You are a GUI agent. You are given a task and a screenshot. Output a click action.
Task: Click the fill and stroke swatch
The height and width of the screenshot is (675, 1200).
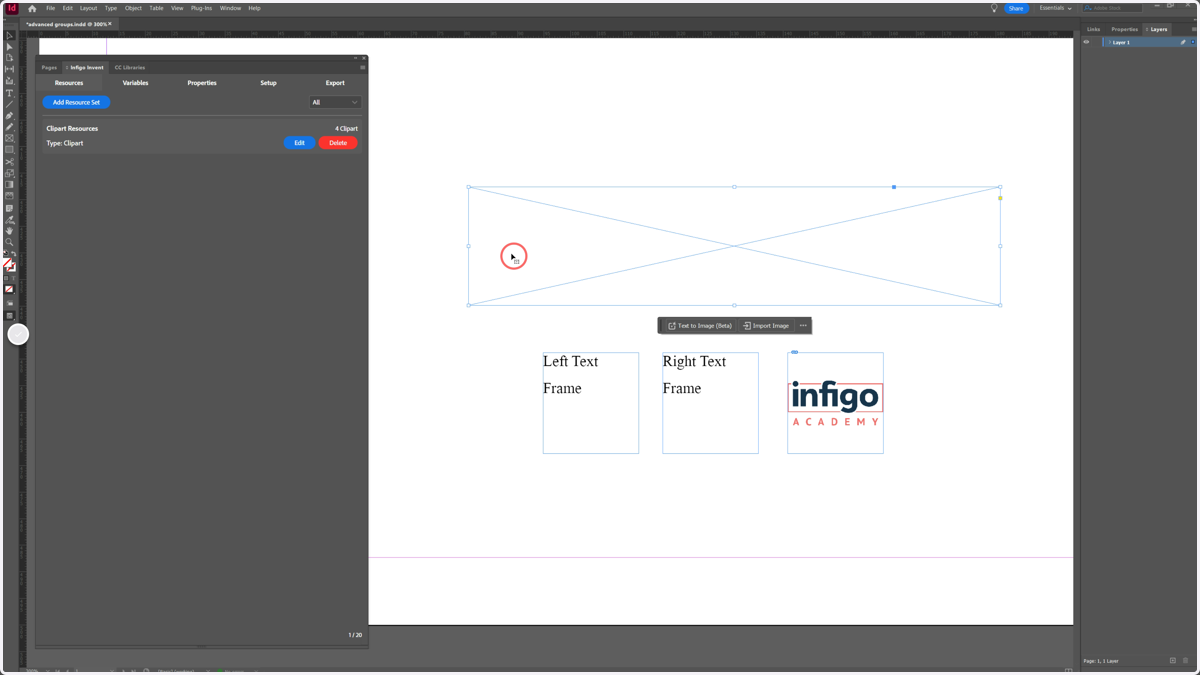click(9, 264)
